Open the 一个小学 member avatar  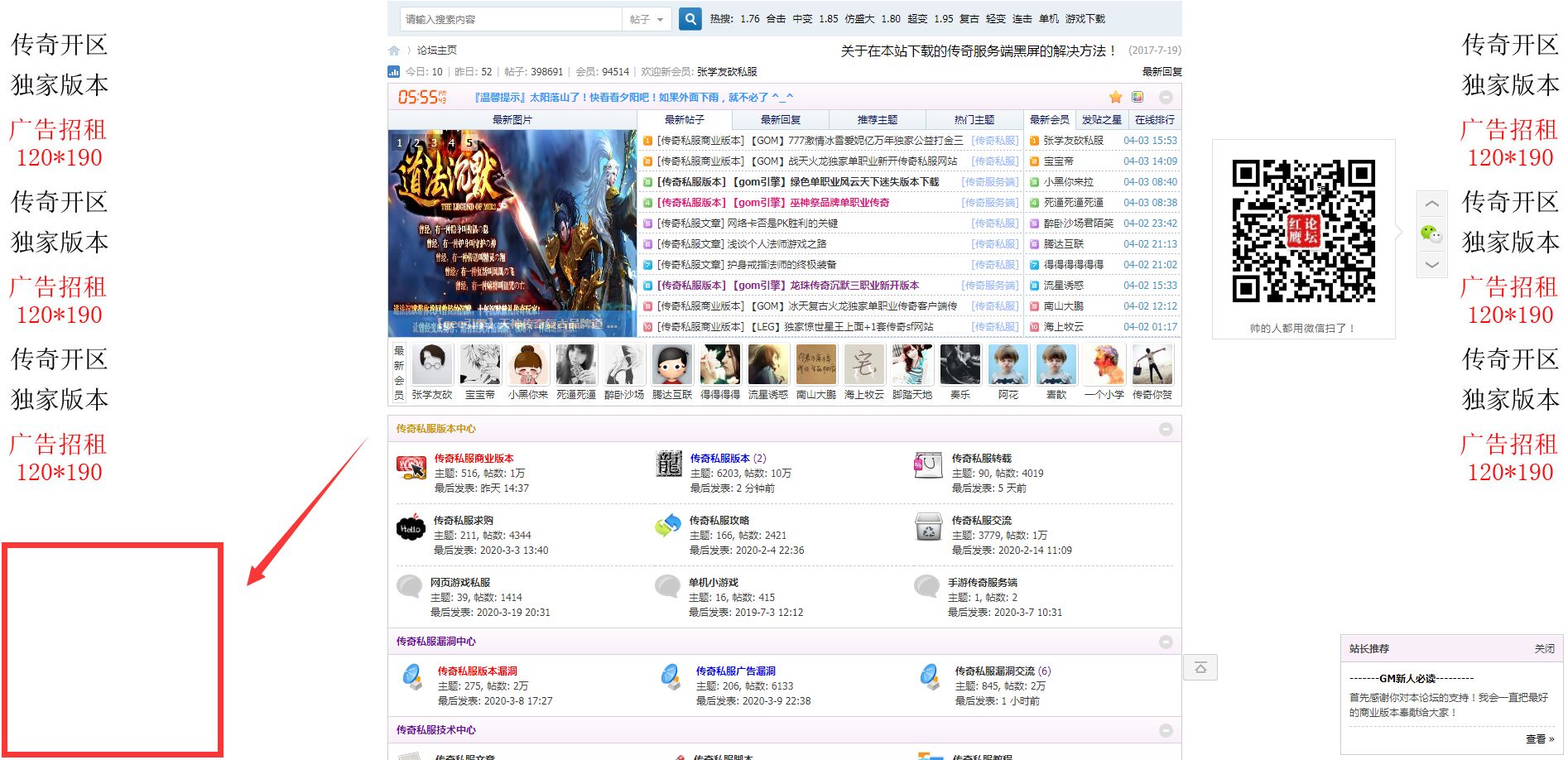coord(1104,364)
